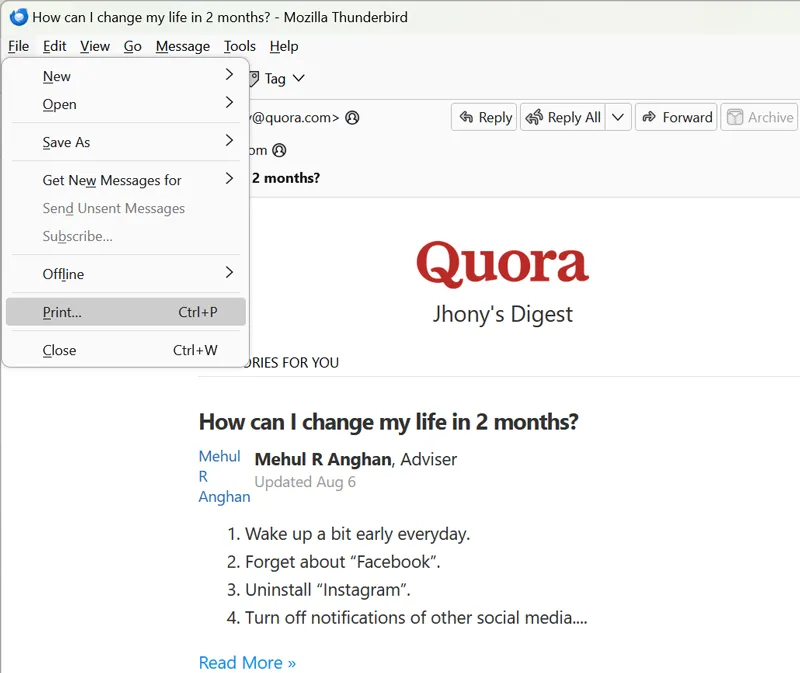The width and height of the screenshot is (800, 673).
Task: Click the Quora logo in the email
Action: click(503, 264)
